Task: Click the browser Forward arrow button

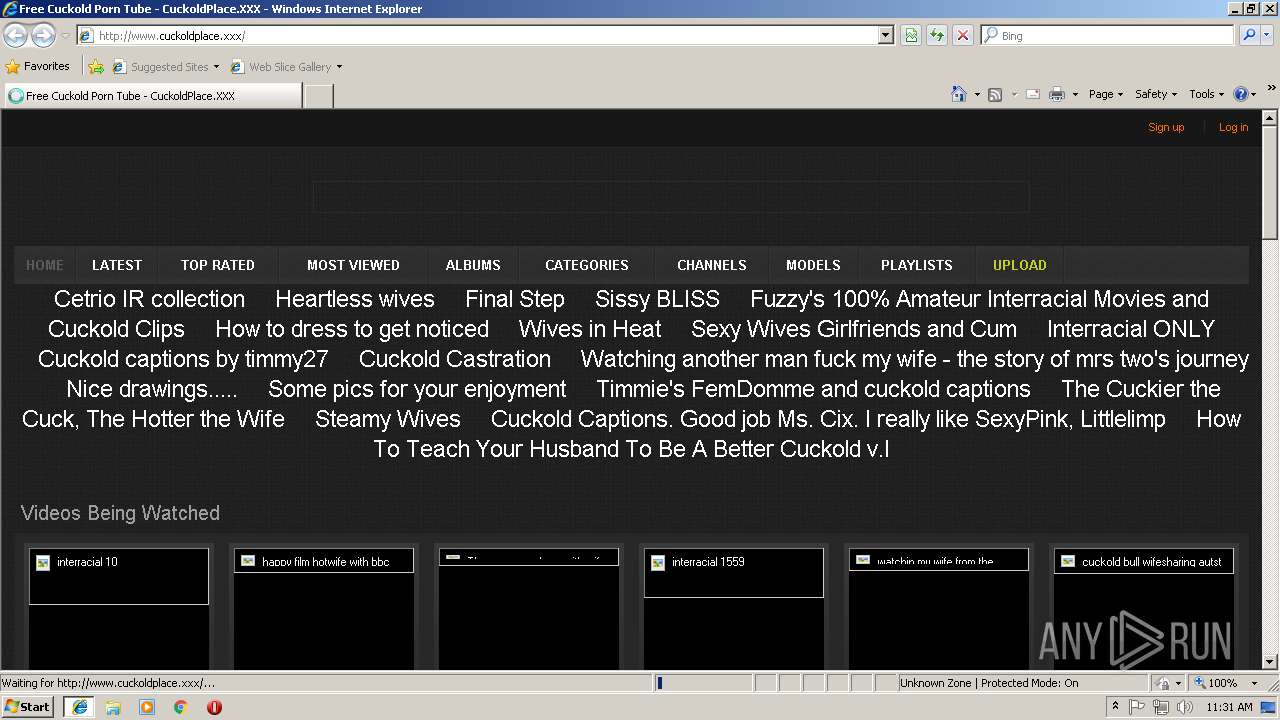Action: [x=43, y=36]
